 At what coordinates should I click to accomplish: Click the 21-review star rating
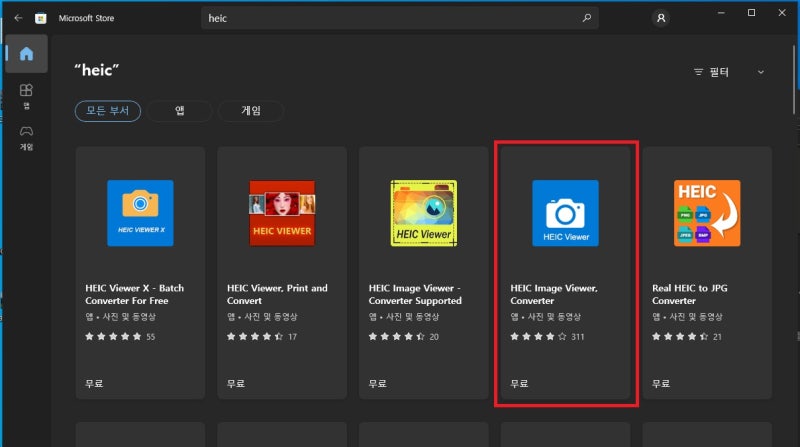(687, 336)
